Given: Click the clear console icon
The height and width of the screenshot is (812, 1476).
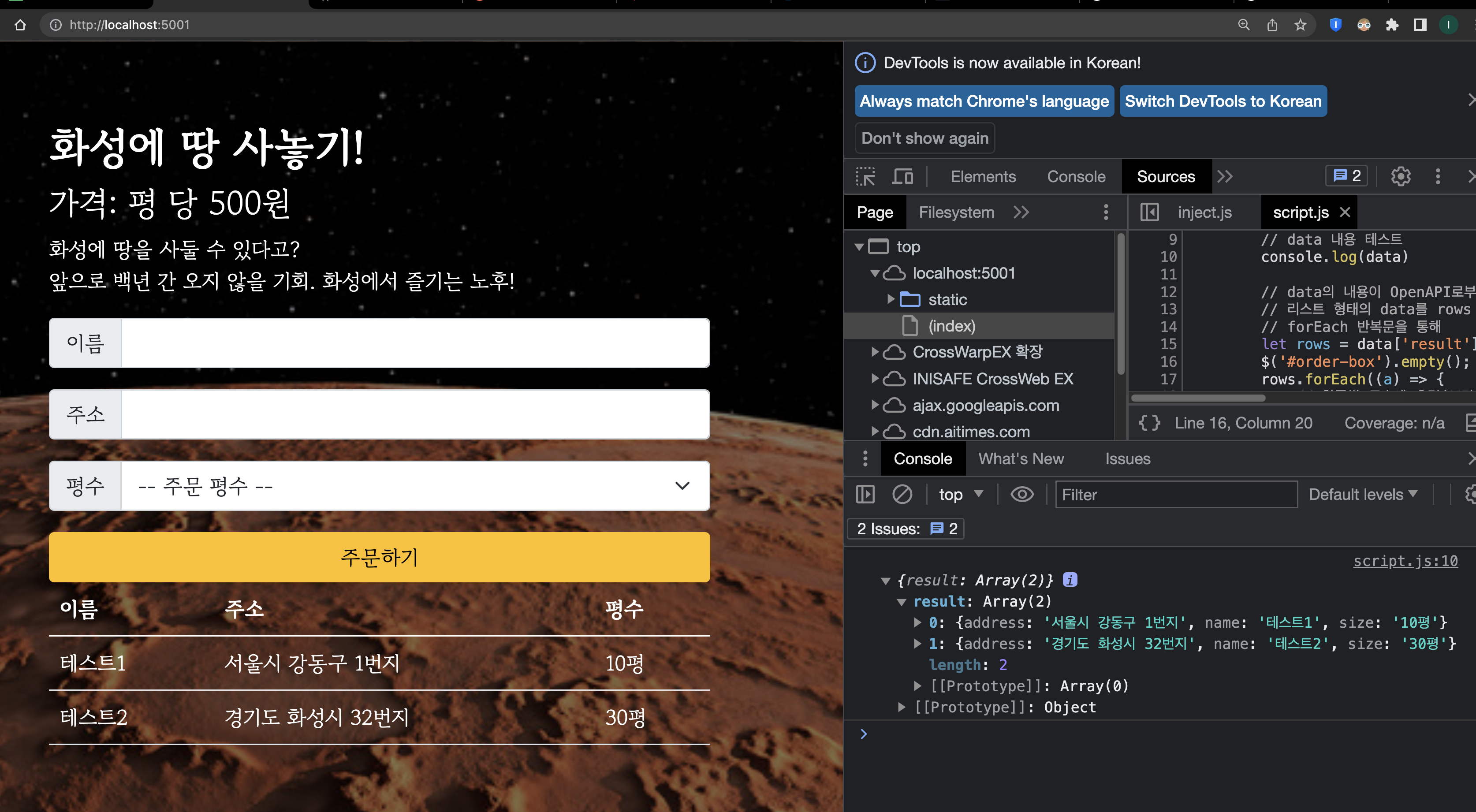Looking at the screenshot, I should tap(902, 494).
